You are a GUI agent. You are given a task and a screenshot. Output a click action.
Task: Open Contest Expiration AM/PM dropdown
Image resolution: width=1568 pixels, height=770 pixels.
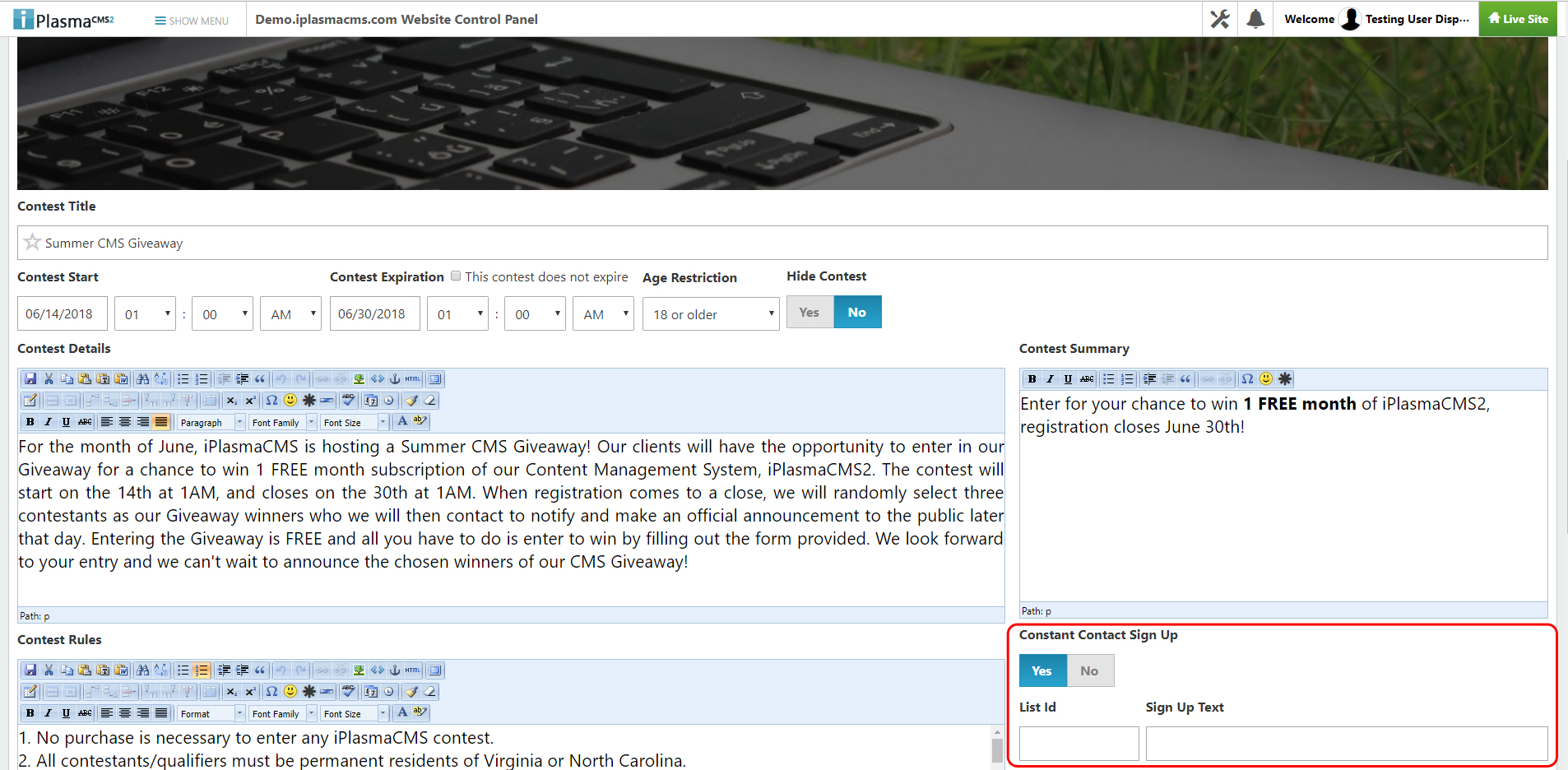(x=603, y=314)
